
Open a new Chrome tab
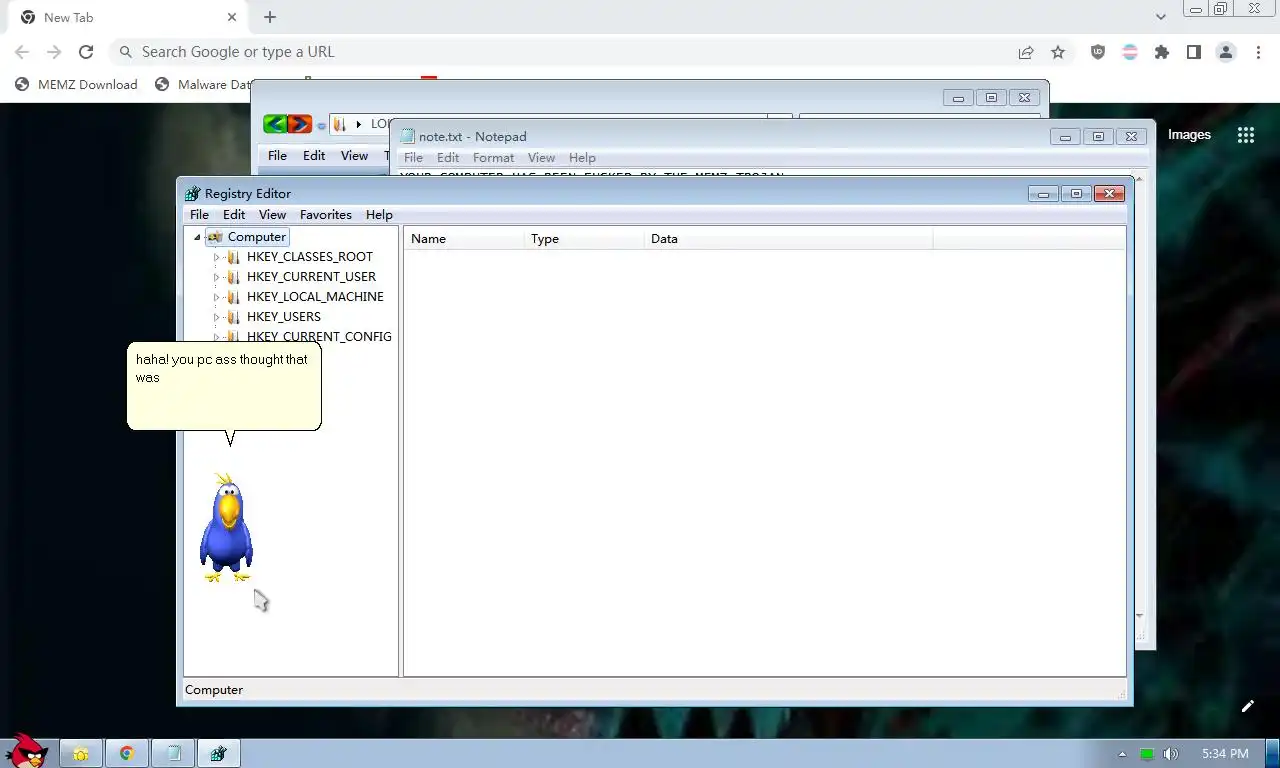pos(270,17)
